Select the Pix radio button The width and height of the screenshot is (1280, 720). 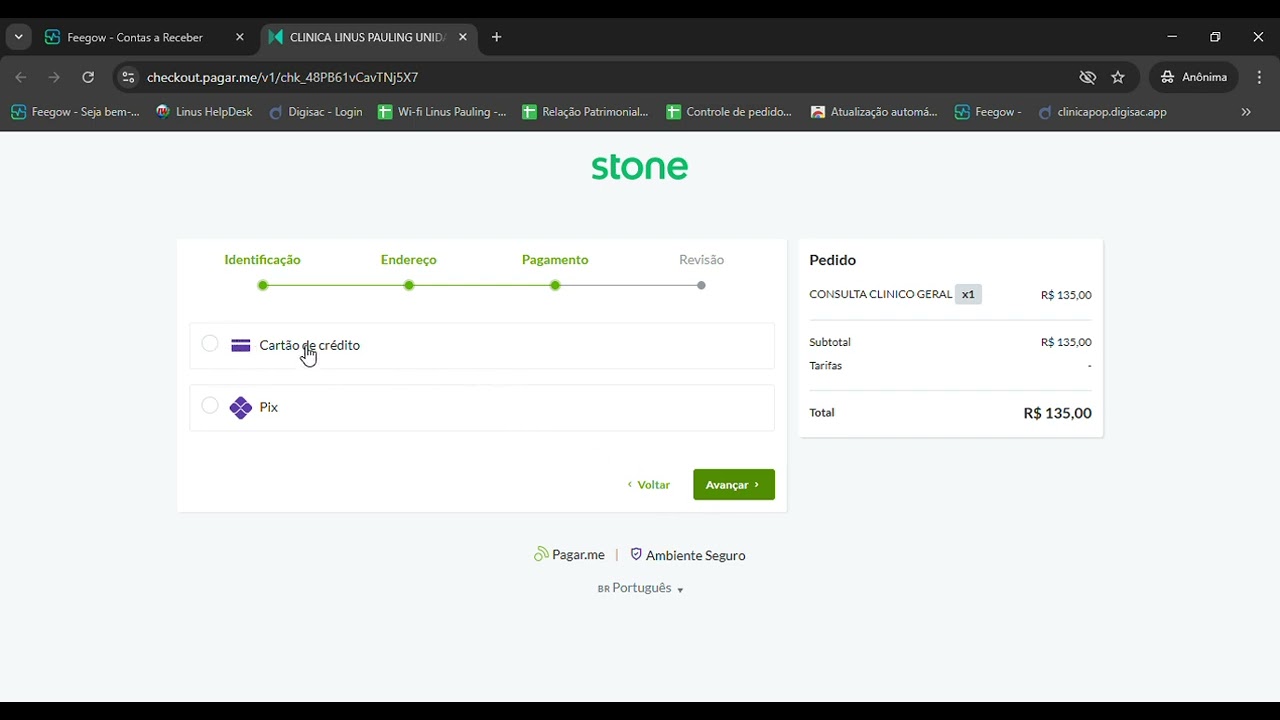210,406
